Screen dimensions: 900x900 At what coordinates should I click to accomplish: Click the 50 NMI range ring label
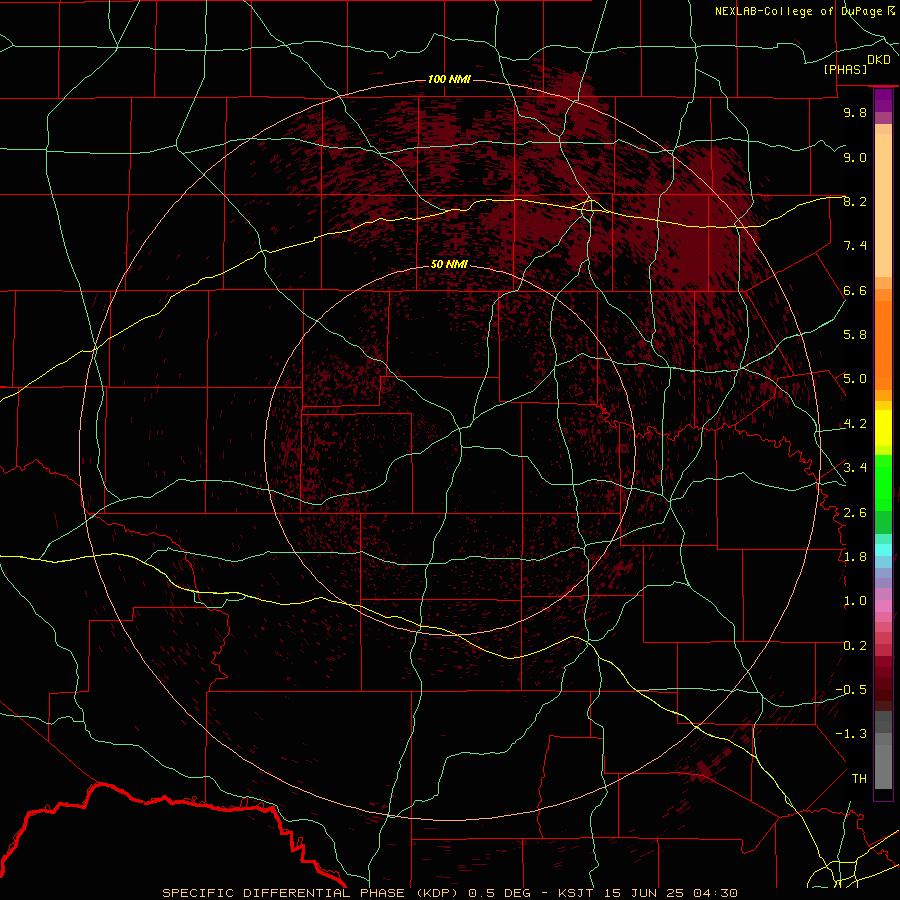(x=449, y=265)
